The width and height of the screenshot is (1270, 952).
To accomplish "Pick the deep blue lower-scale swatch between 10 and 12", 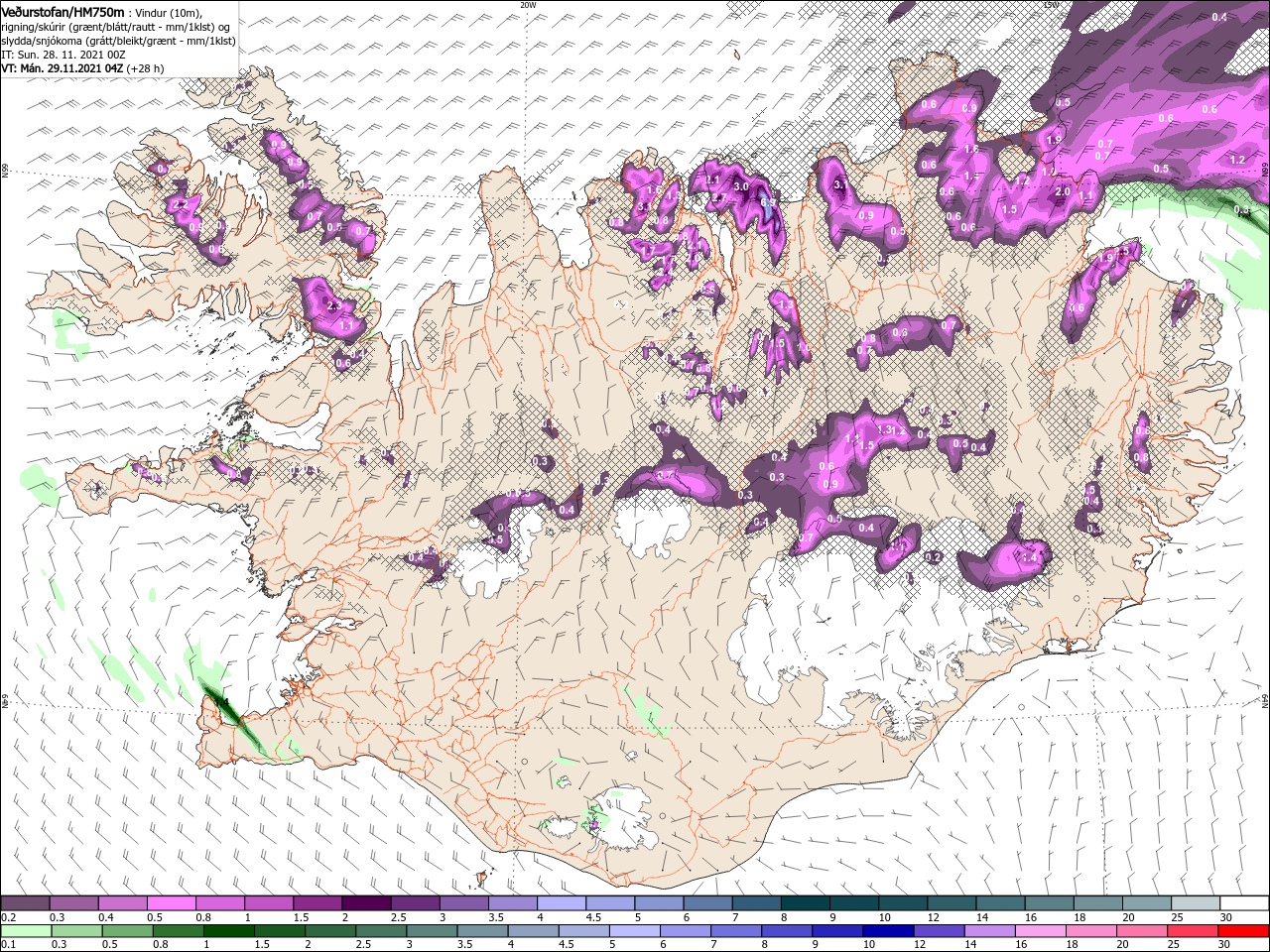I will pos(888,931).
